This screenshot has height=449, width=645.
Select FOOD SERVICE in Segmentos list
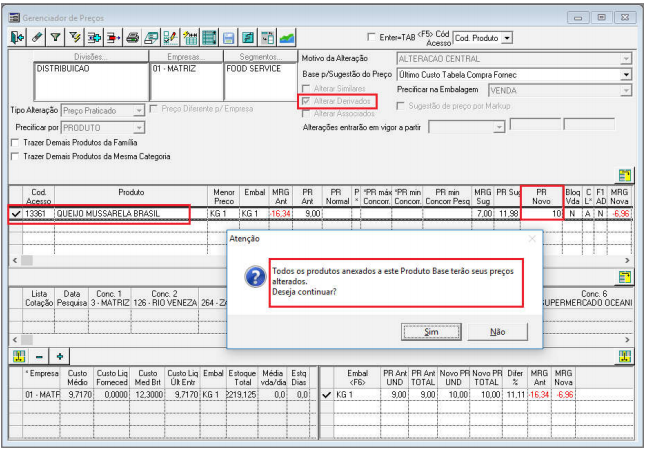254,69
